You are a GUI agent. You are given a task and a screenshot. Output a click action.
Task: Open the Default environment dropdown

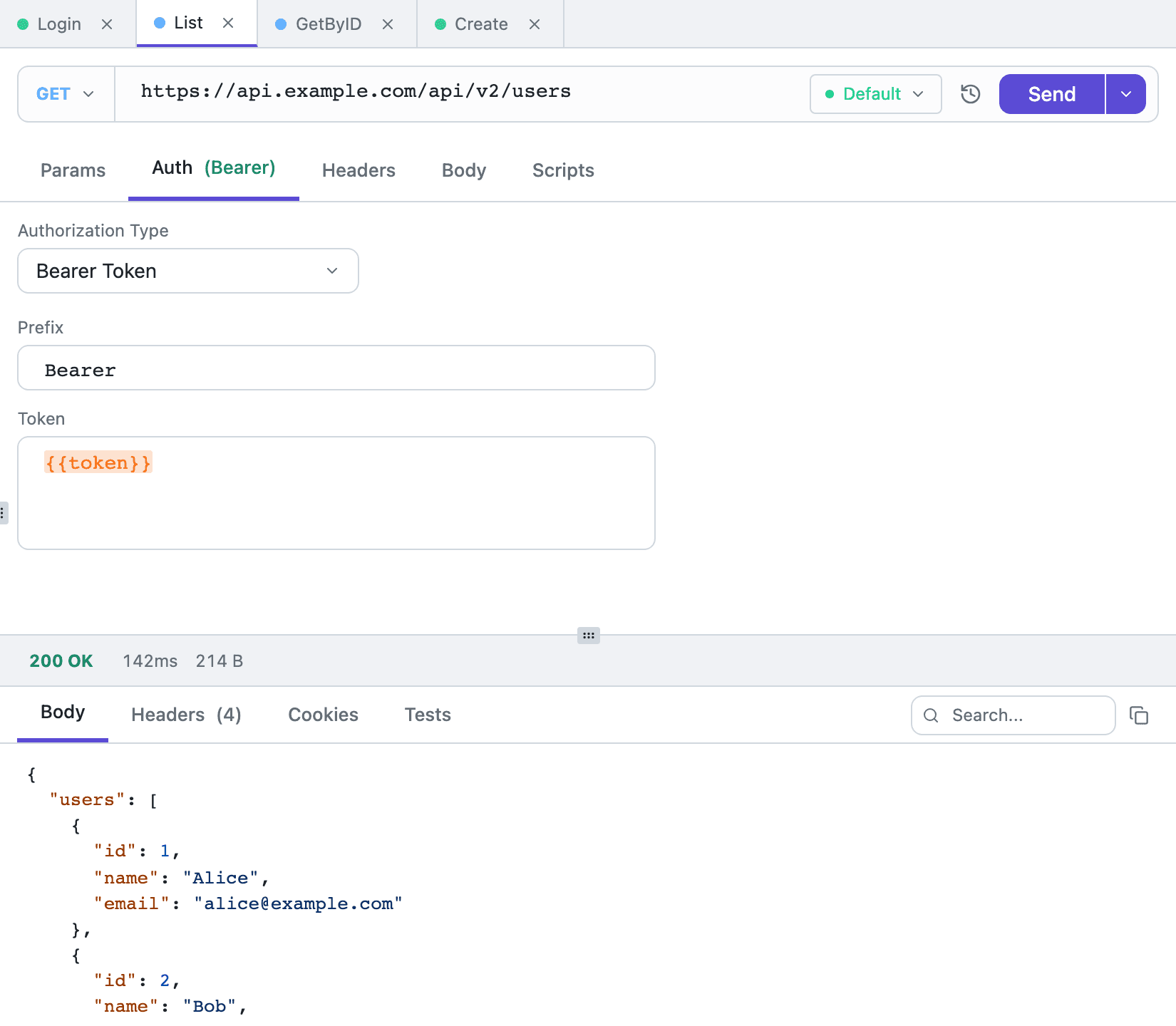coord(875,94)
